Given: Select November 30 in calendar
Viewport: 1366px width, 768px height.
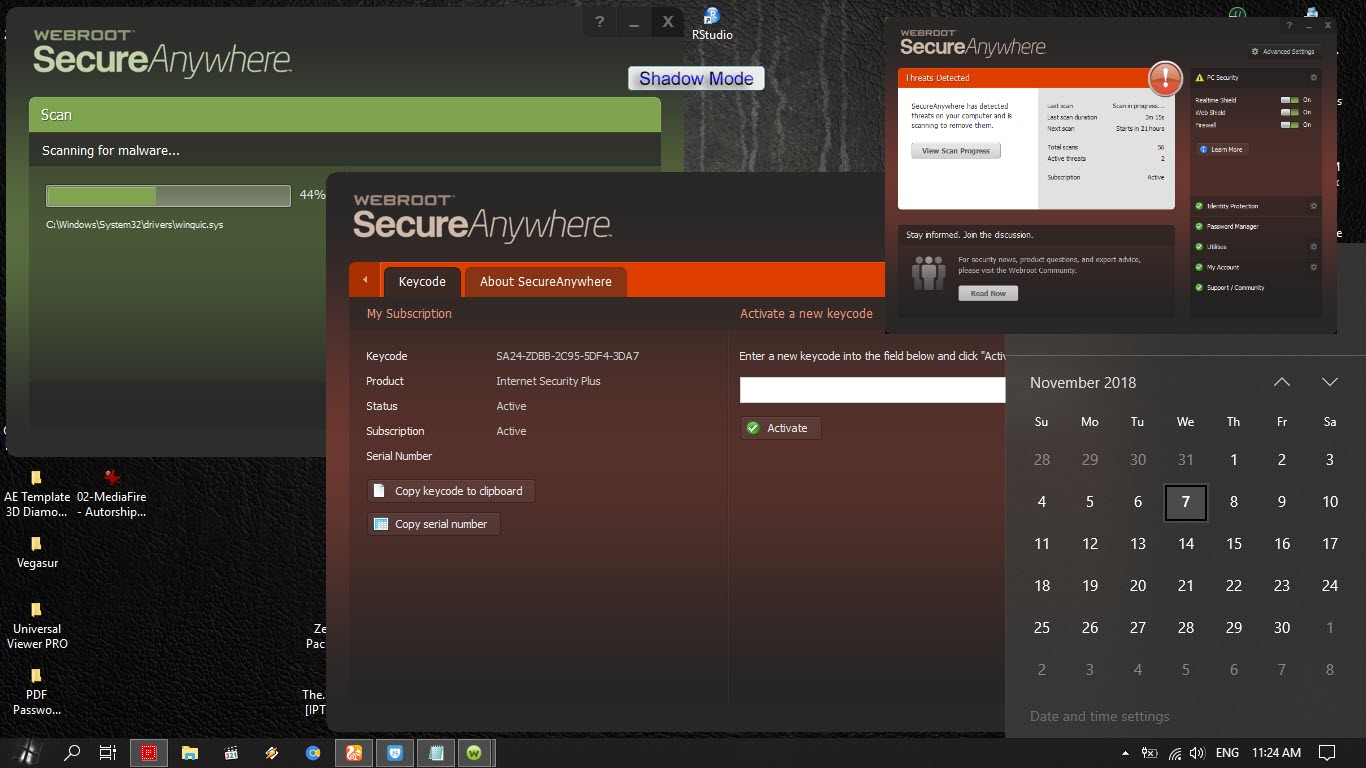Looking at the screenshot, I should click(1281, 628).
